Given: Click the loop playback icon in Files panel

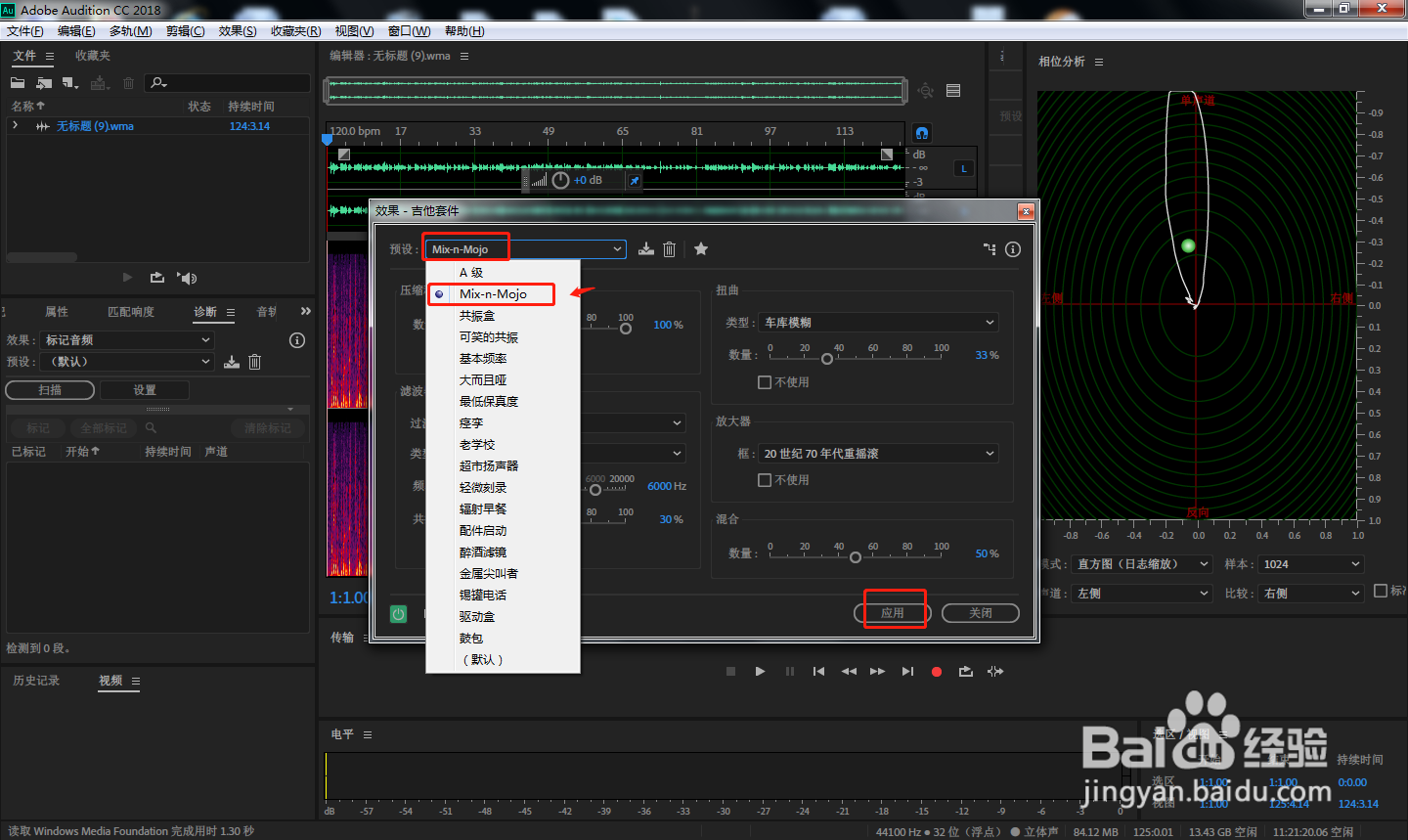Looking at the screenshot, I should [x=156, y=278].
